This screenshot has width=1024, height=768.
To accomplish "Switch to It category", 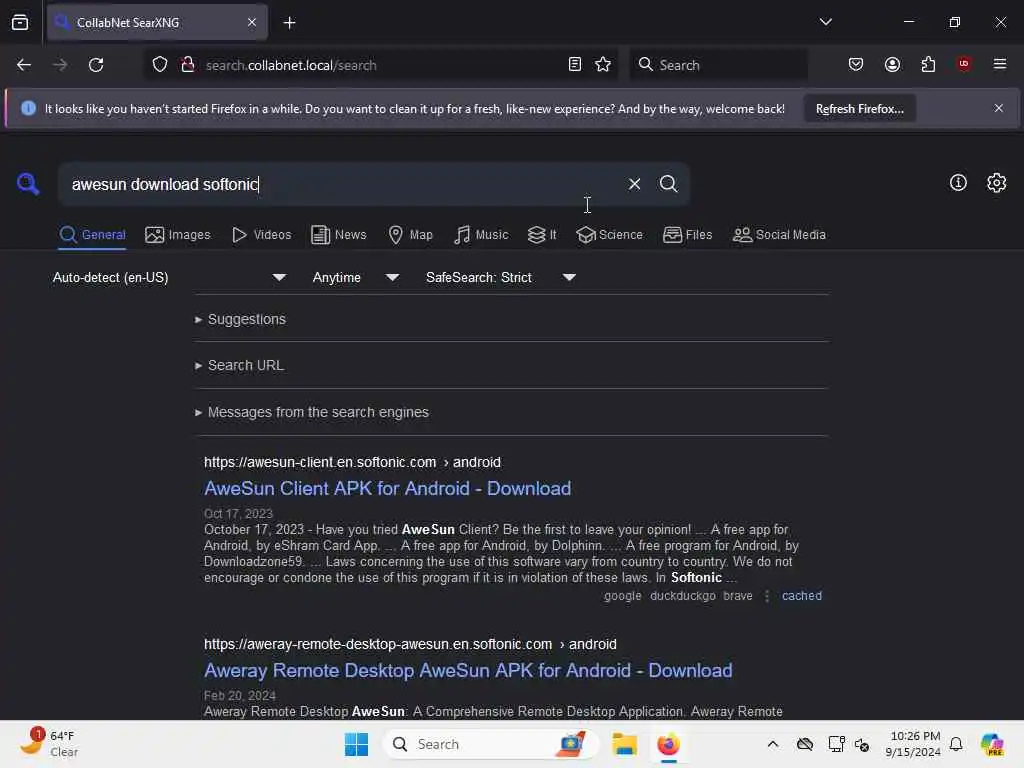I will (x=542, y=235).
